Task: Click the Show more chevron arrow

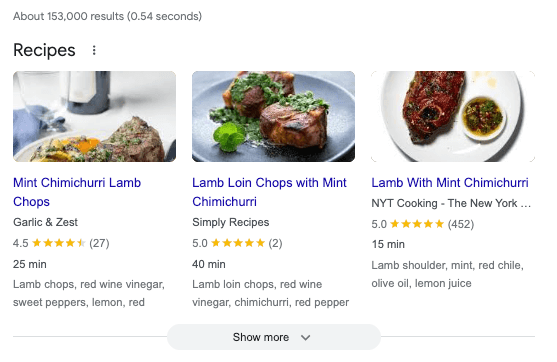Action: (x=305, y=337)
